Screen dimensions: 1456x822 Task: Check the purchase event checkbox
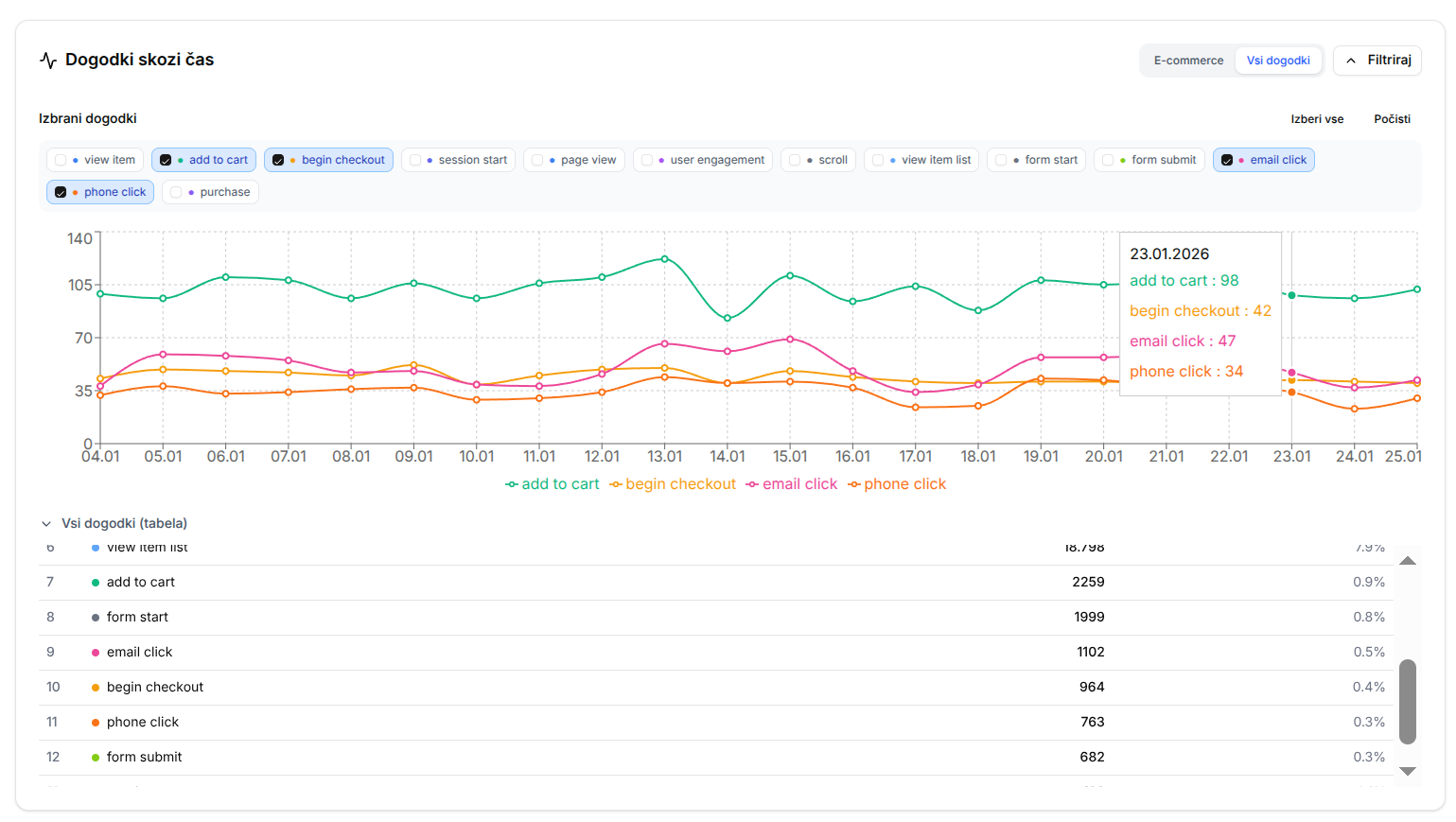coord(177,192)
